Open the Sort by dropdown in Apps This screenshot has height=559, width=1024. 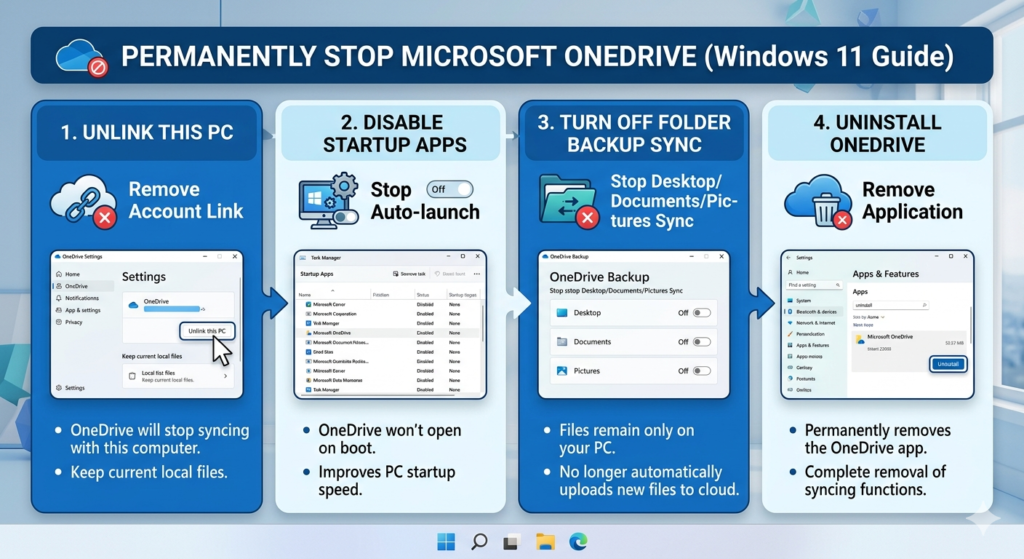pos(869,317)
